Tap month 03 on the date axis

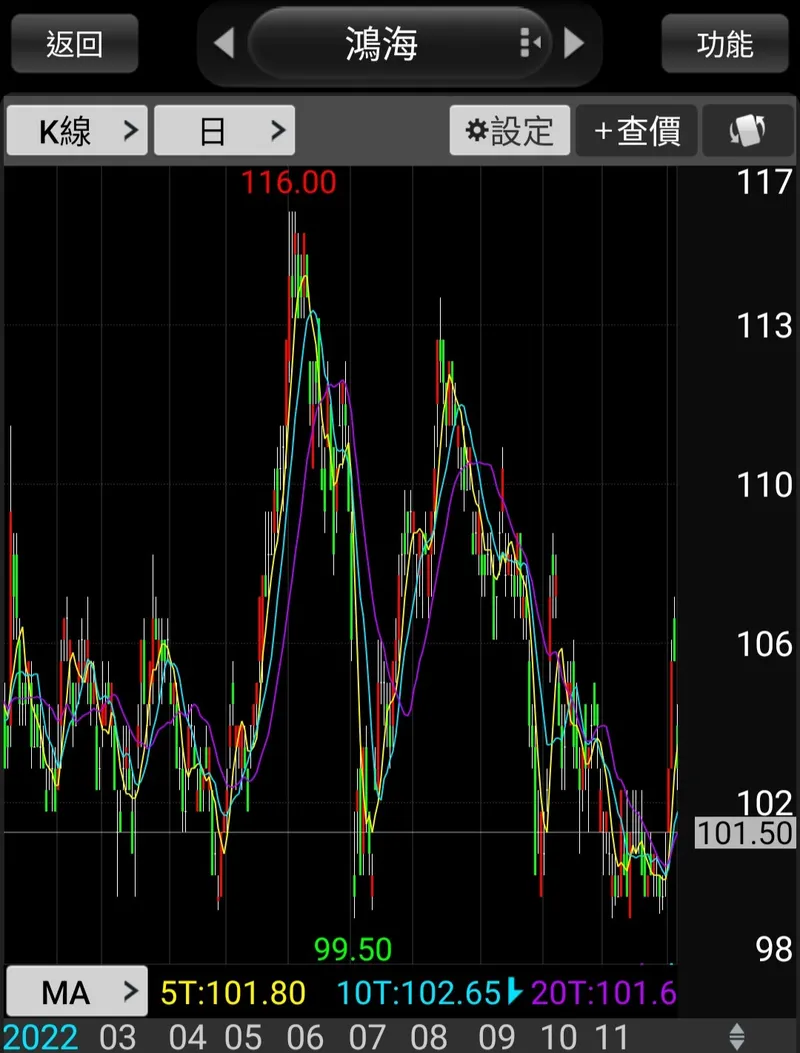(x=118, y=1037)
